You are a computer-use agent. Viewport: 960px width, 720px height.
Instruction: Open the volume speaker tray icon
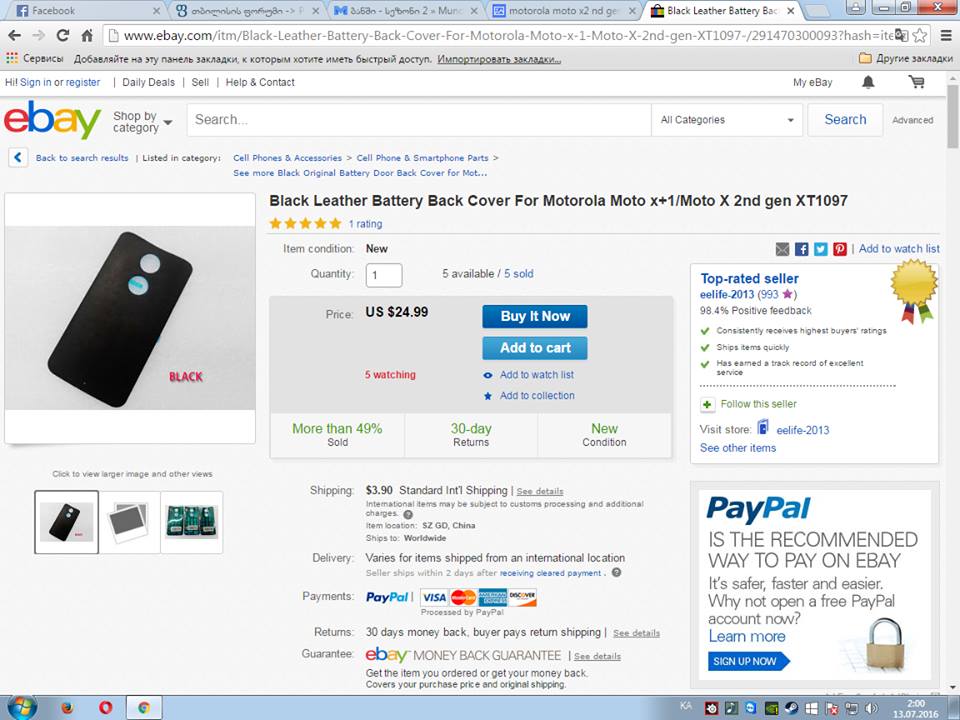point(871,708)
